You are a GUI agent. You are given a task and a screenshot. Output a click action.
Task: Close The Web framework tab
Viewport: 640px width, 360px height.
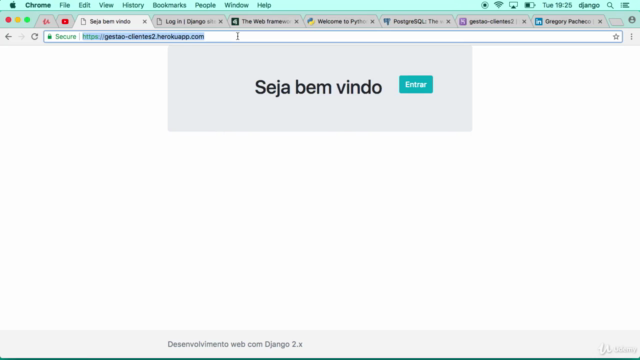click(x=296, y=21)
